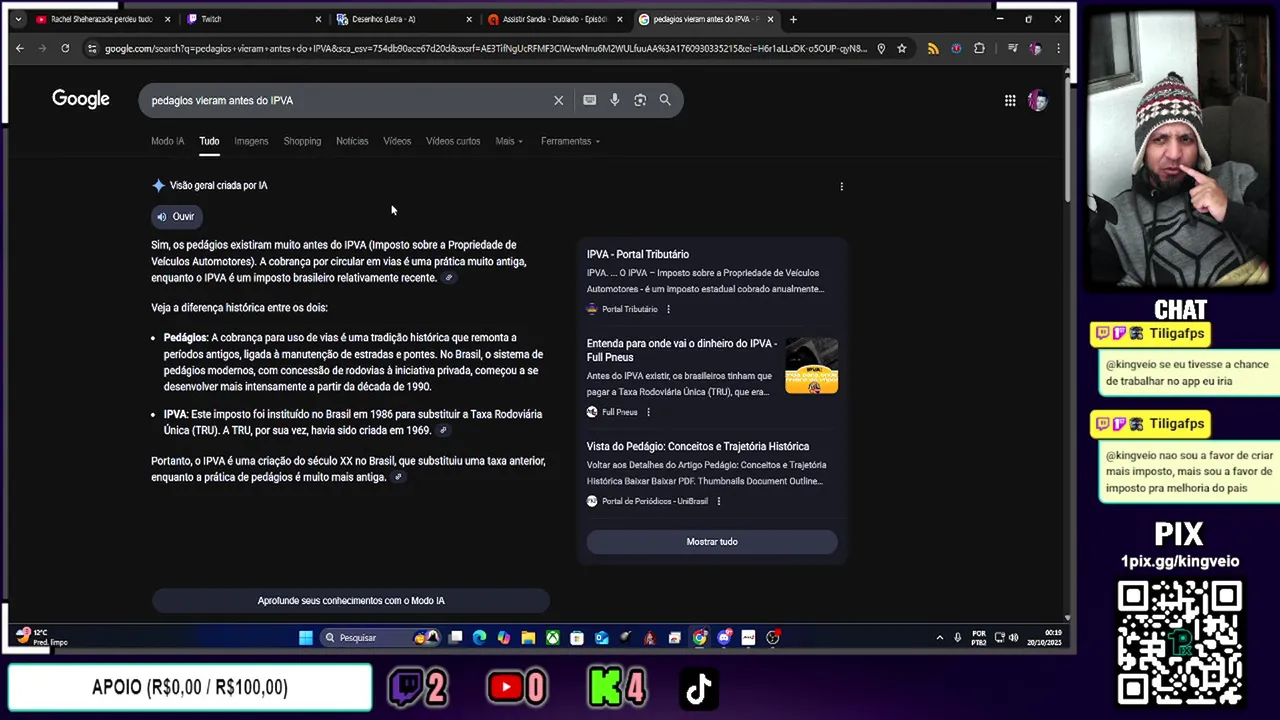Screen dimensions: 1280x720
Task: Open search by image (Lens)
Action: 640,100
